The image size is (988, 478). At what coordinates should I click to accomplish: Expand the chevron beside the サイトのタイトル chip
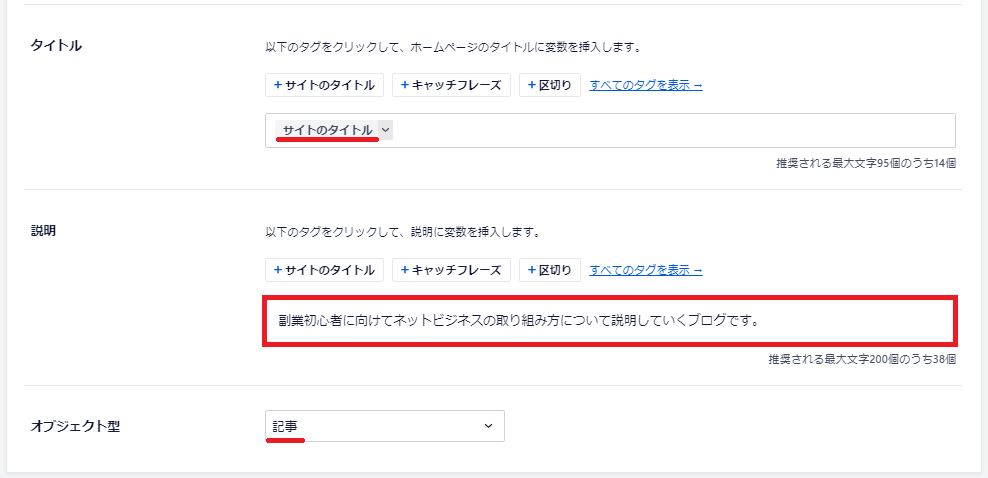coord(386,130)
